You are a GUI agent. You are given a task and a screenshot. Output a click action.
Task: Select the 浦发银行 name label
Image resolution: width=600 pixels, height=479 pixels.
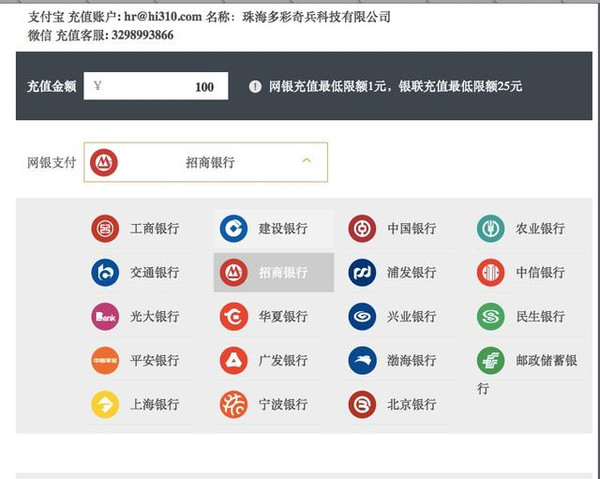(x=412, y=273)
